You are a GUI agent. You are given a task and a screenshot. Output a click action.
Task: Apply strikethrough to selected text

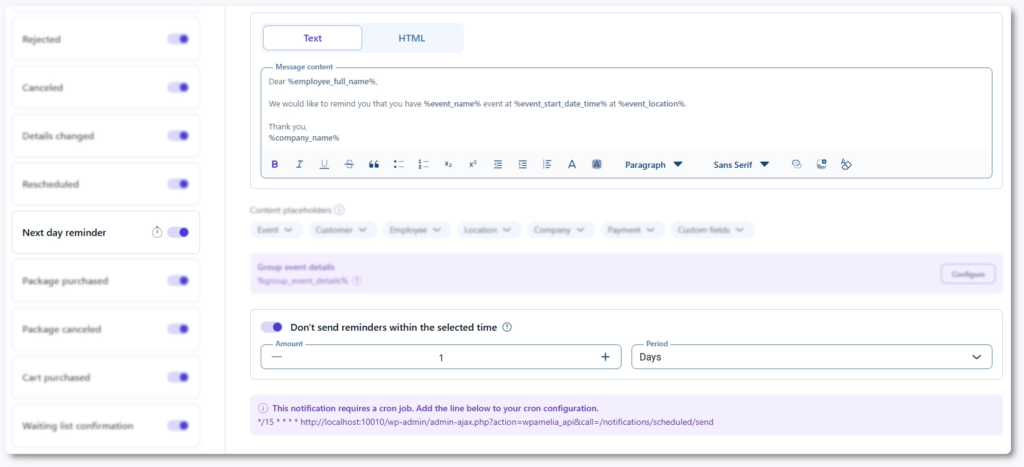(349, 165)
